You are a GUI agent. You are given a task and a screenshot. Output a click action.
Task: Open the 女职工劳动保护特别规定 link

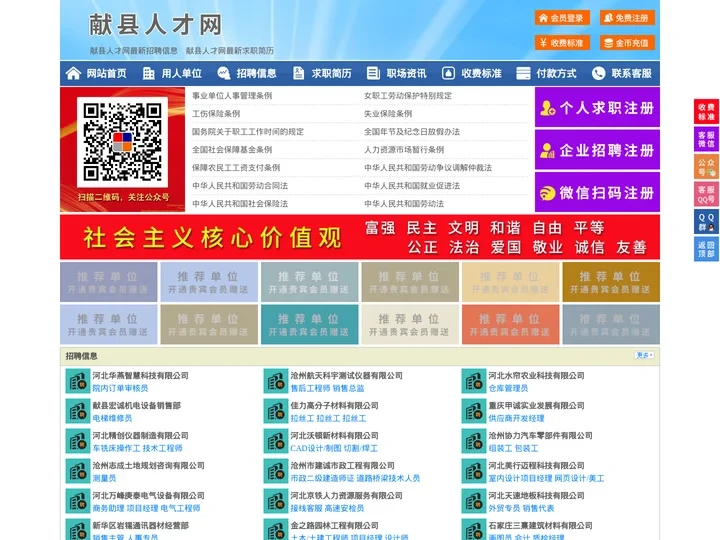(408, 96)
